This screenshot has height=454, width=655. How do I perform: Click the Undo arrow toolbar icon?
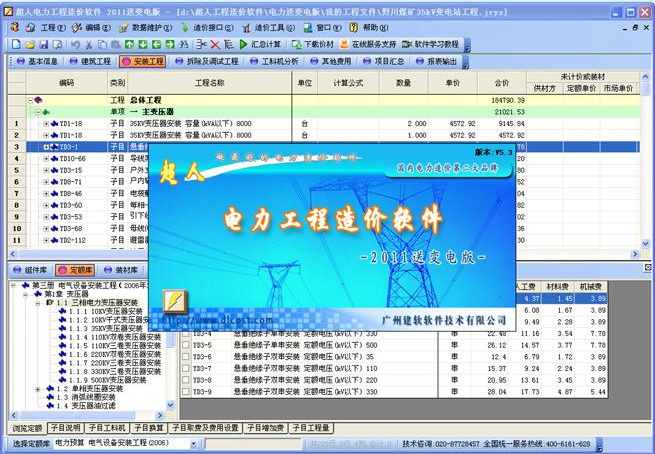[x=75, y=44]
